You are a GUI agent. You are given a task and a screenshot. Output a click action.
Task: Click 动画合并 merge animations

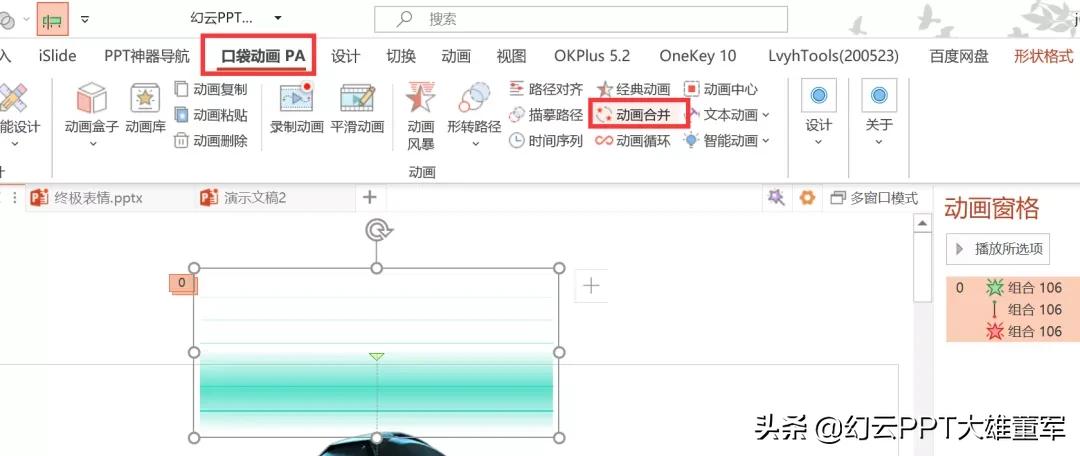pos(634,115)
